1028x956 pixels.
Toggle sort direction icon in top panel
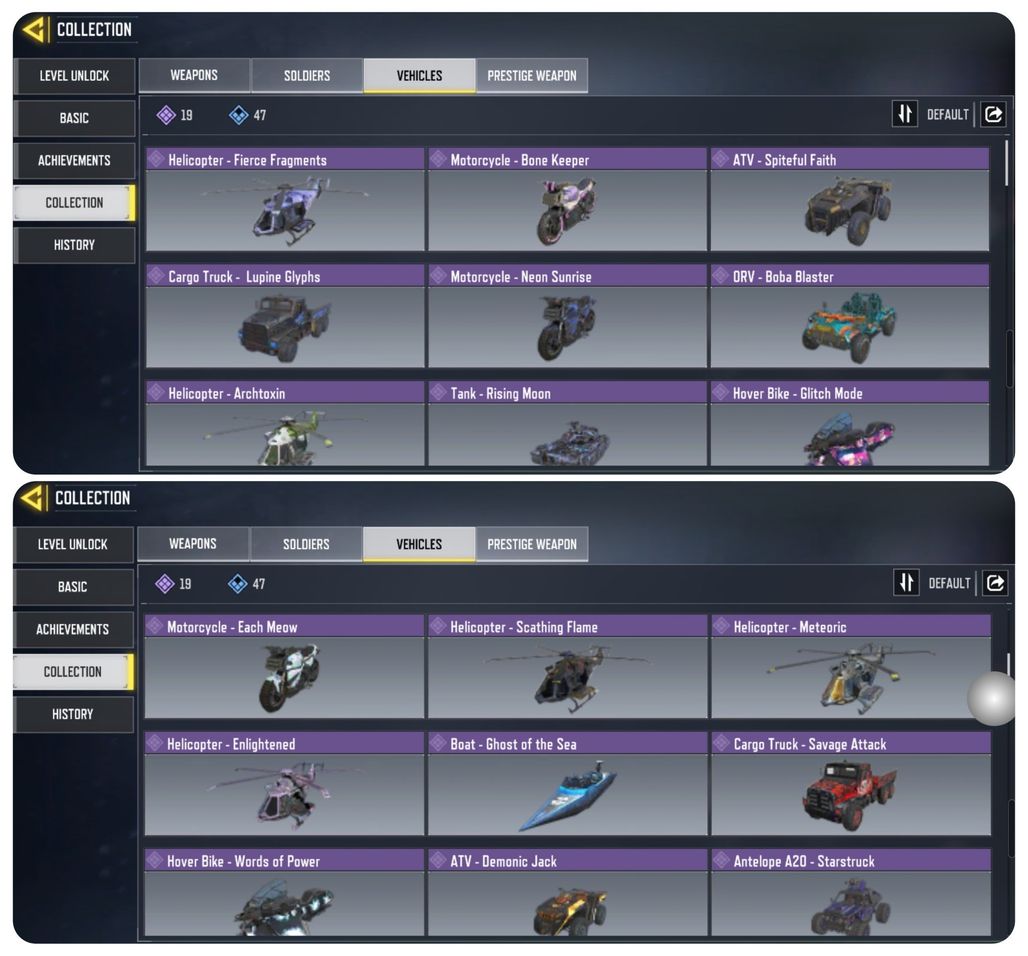click(905, 114)
